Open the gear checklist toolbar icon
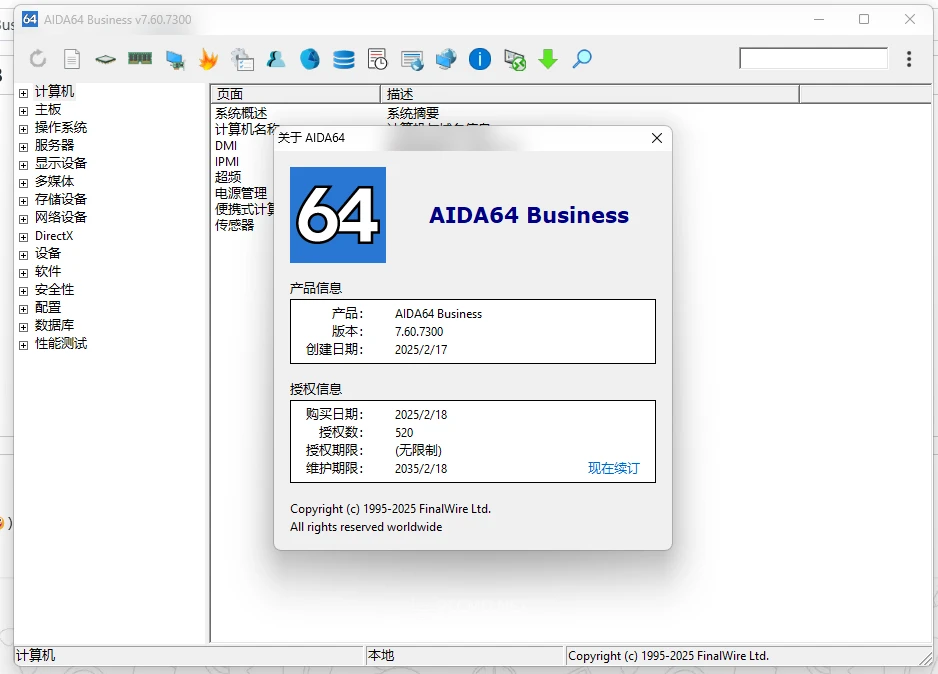The height and width of the screenshot is (674, 938). pos(242,59)
